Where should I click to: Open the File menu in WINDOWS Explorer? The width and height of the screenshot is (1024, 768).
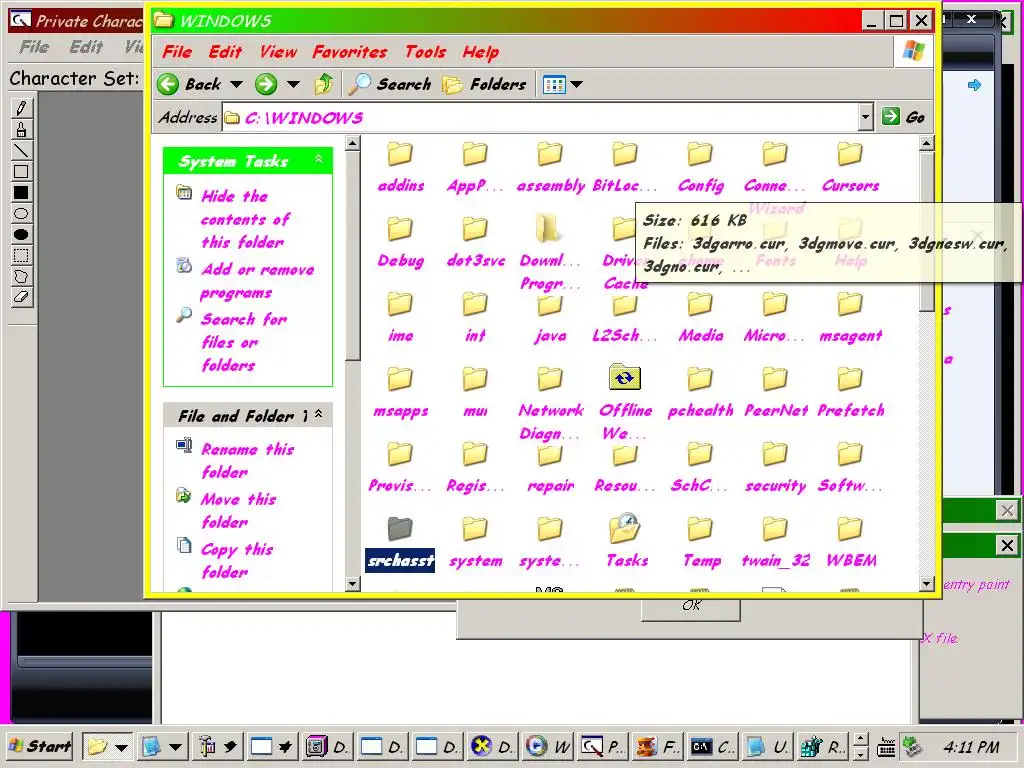click(177, 52)
